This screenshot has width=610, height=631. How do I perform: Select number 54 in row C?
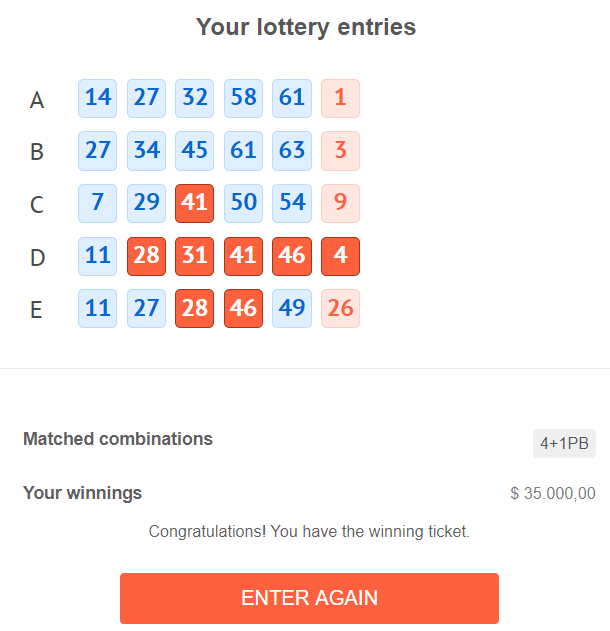pos(292,203)
